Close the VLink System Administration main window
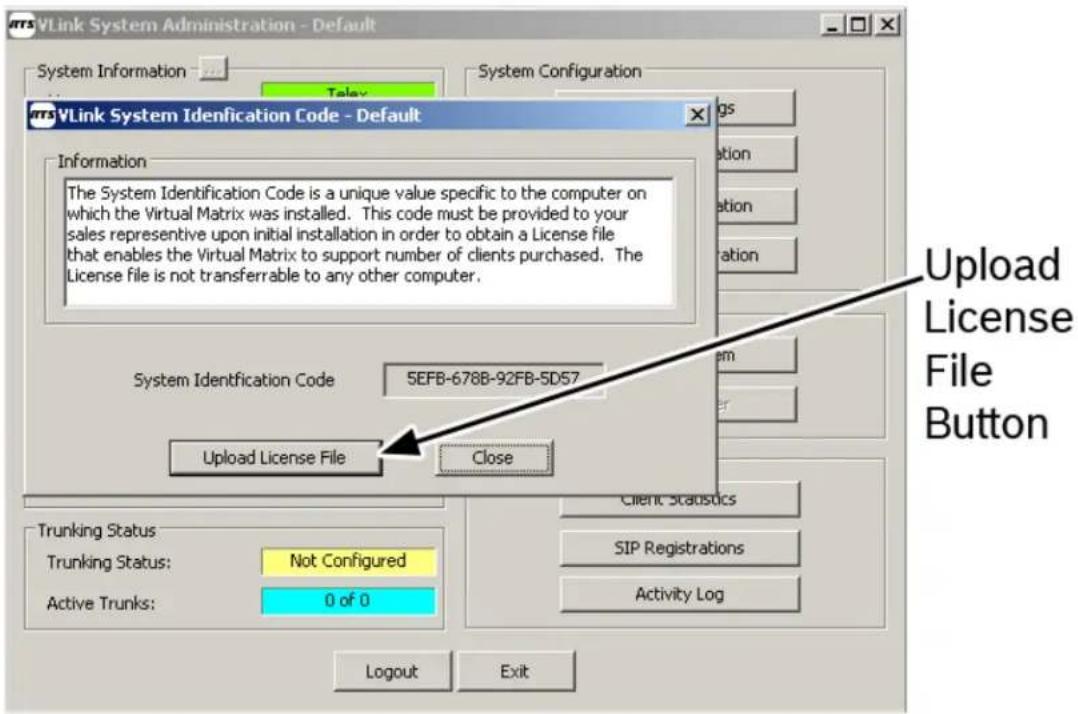Screen dimensions: 1078x714 point(888,25)
